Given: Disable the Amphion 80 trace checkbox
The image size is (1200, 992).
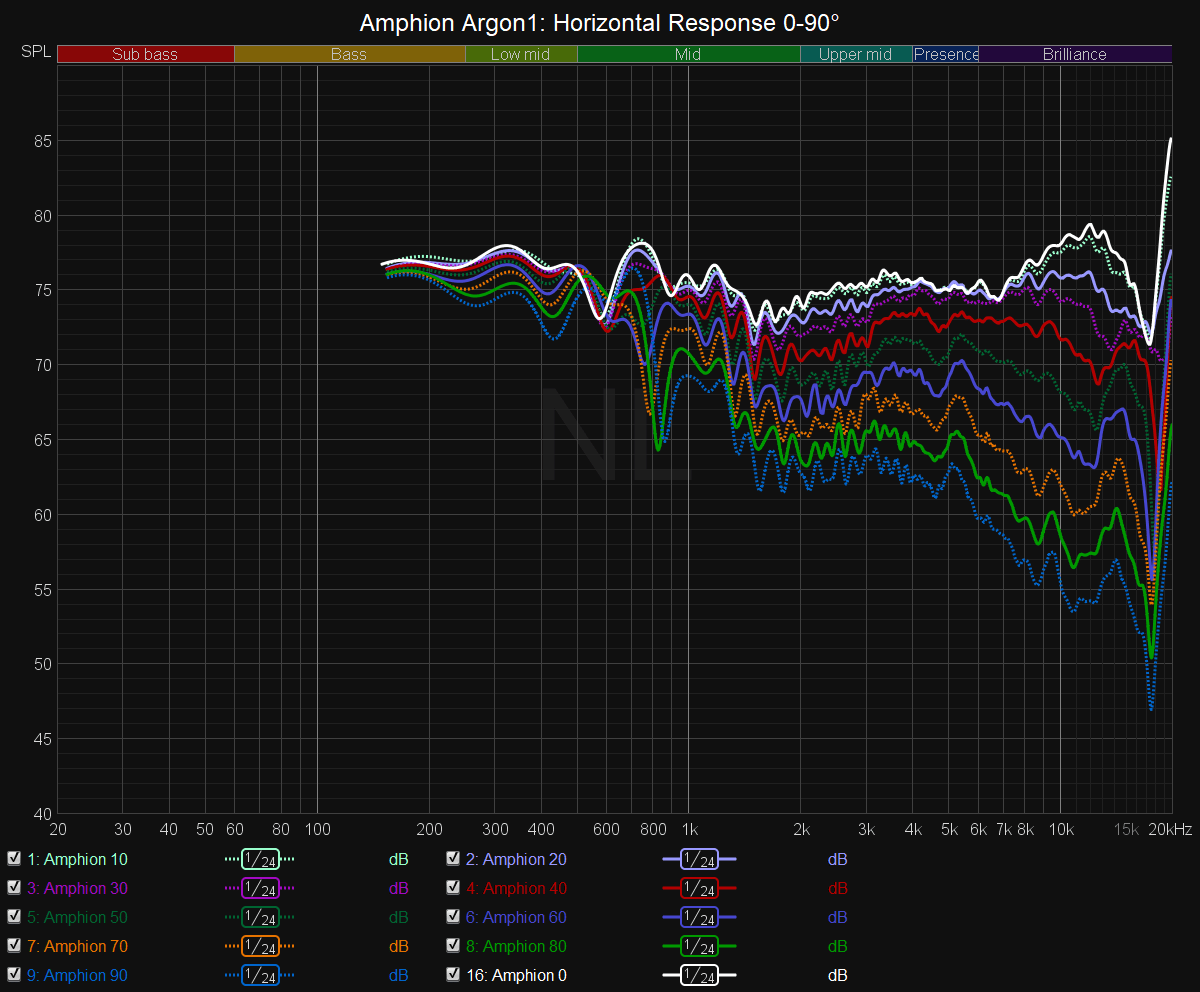Looking at the screenshot, I should (453, 946).
